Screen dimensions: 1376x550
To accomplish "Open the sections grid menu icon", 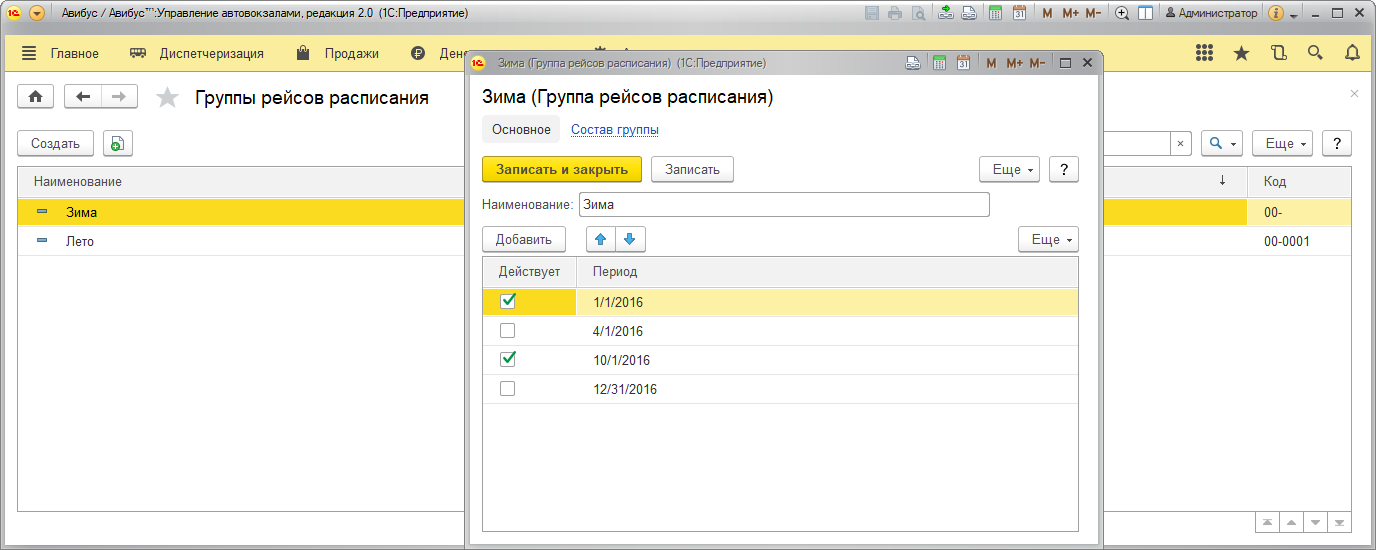I will [1205, 53].
